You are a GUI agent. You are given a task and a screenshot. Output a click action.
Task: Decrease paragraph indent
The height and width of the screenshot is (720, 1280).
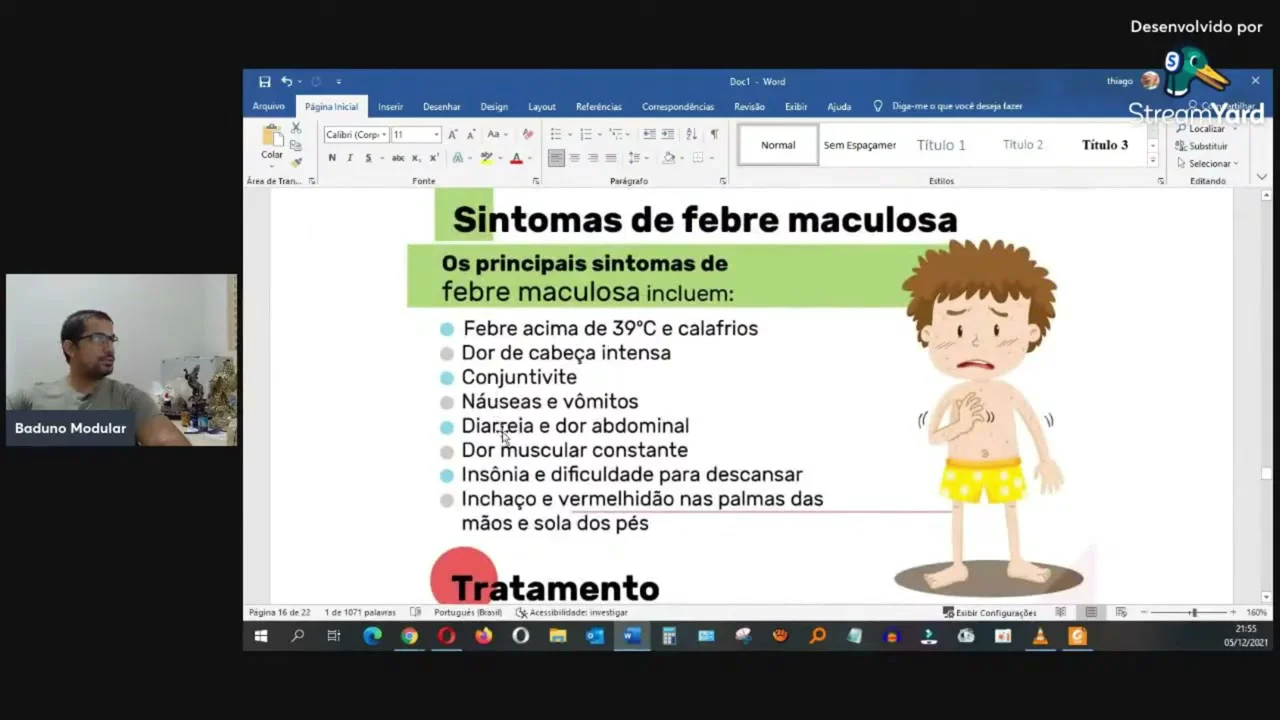pyautogui.click(x=649, y=135)
